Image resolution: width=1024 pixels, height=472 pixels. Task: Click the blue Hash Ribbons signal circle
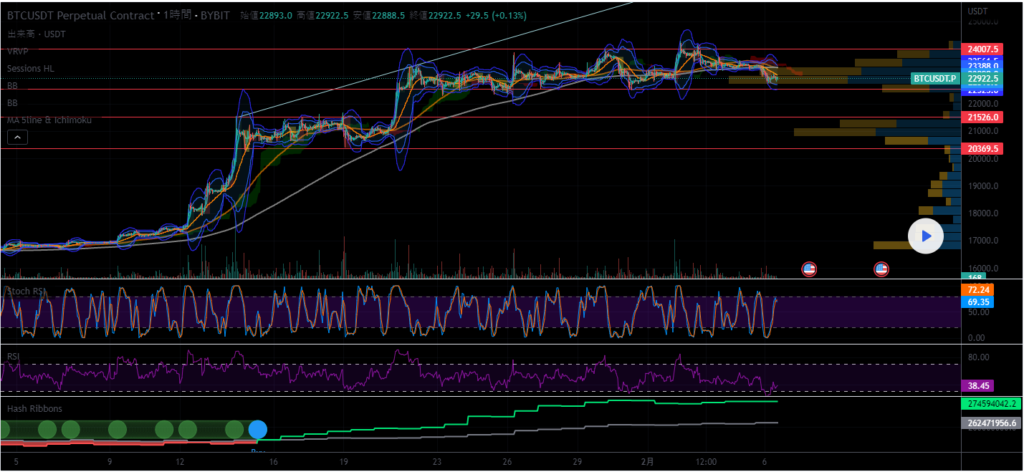click(x=258, y=430)
